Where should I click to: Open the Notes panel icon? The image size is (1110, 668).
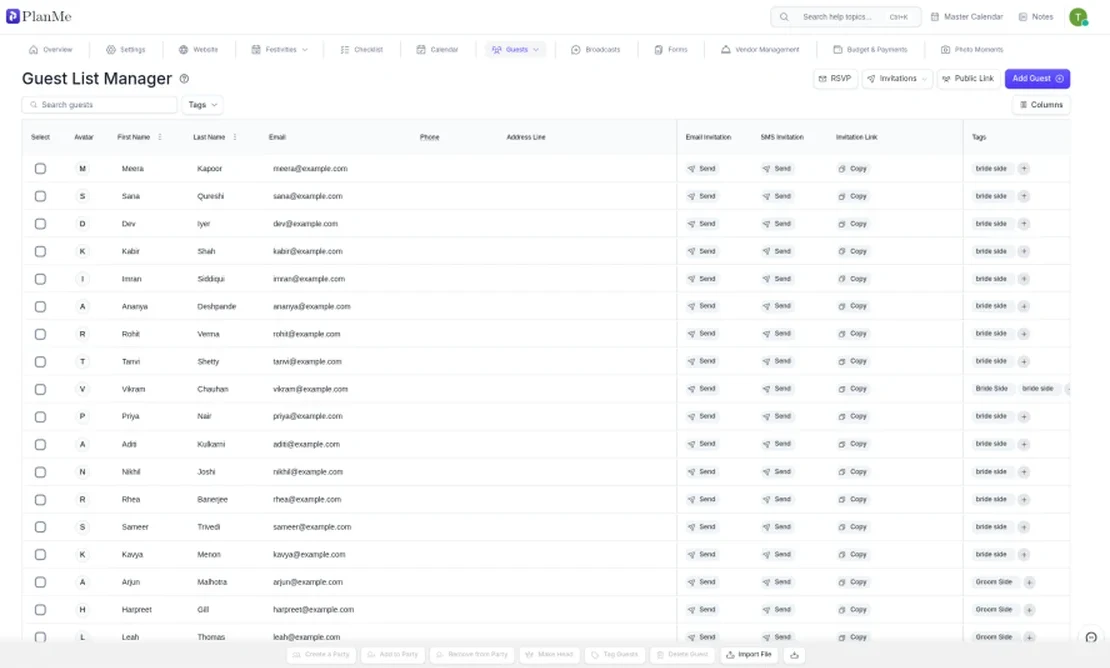(x=1022, y=17)
